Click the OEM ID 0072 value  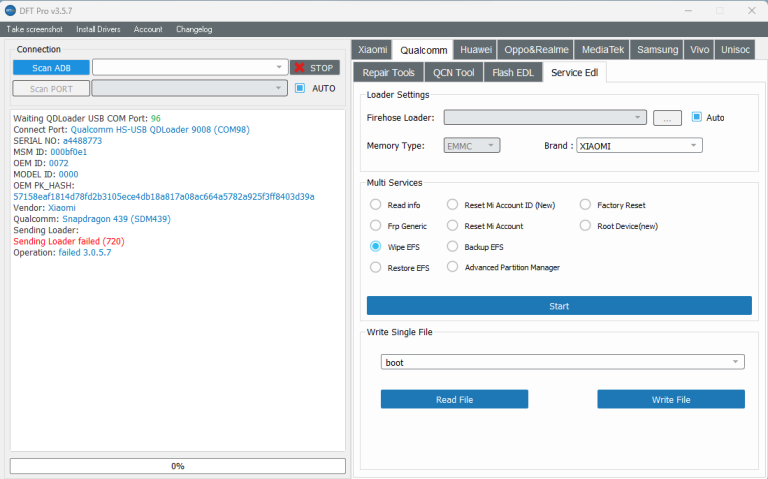(x=59, y=163)
